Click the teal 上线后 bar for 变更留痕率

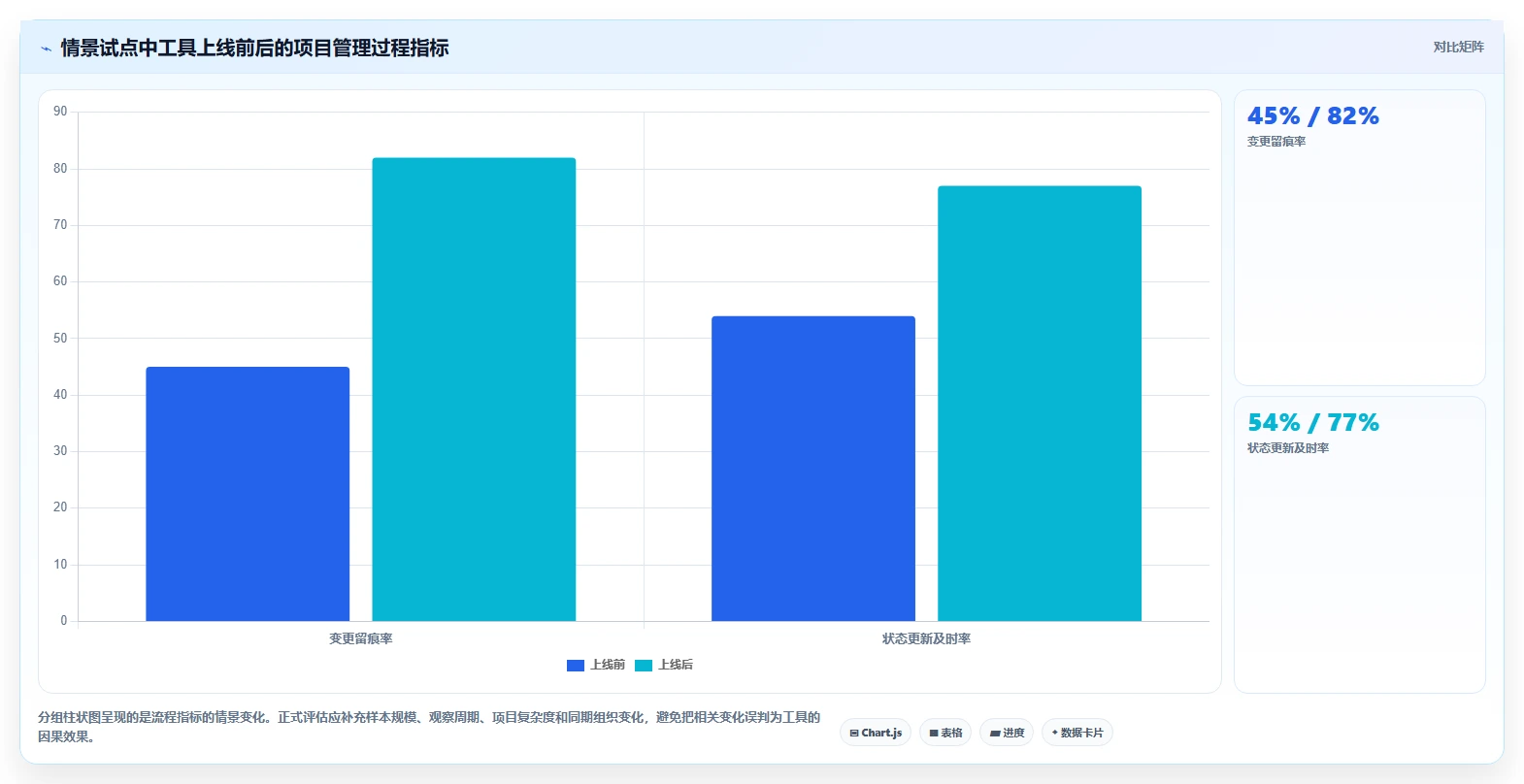pos(474,389)
